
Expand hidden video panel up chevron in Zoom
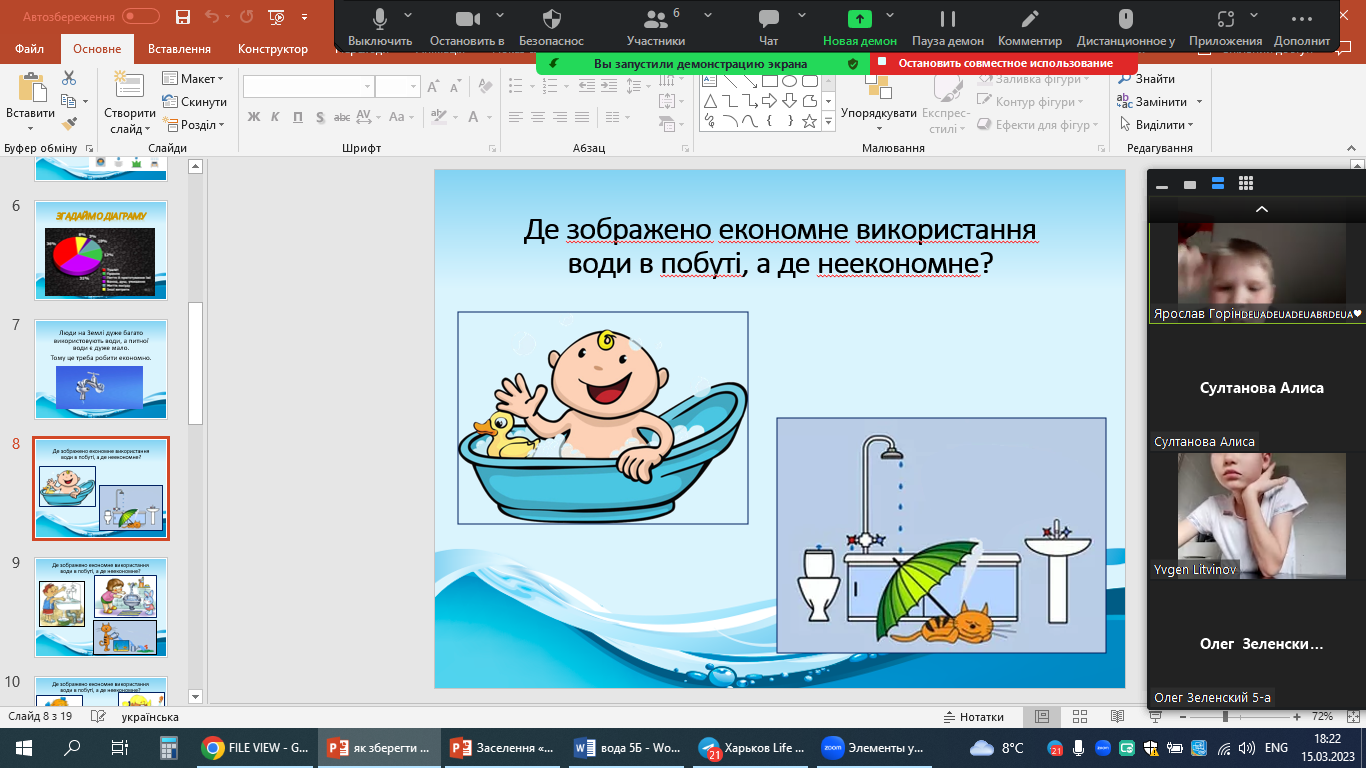coord(1262,209)
